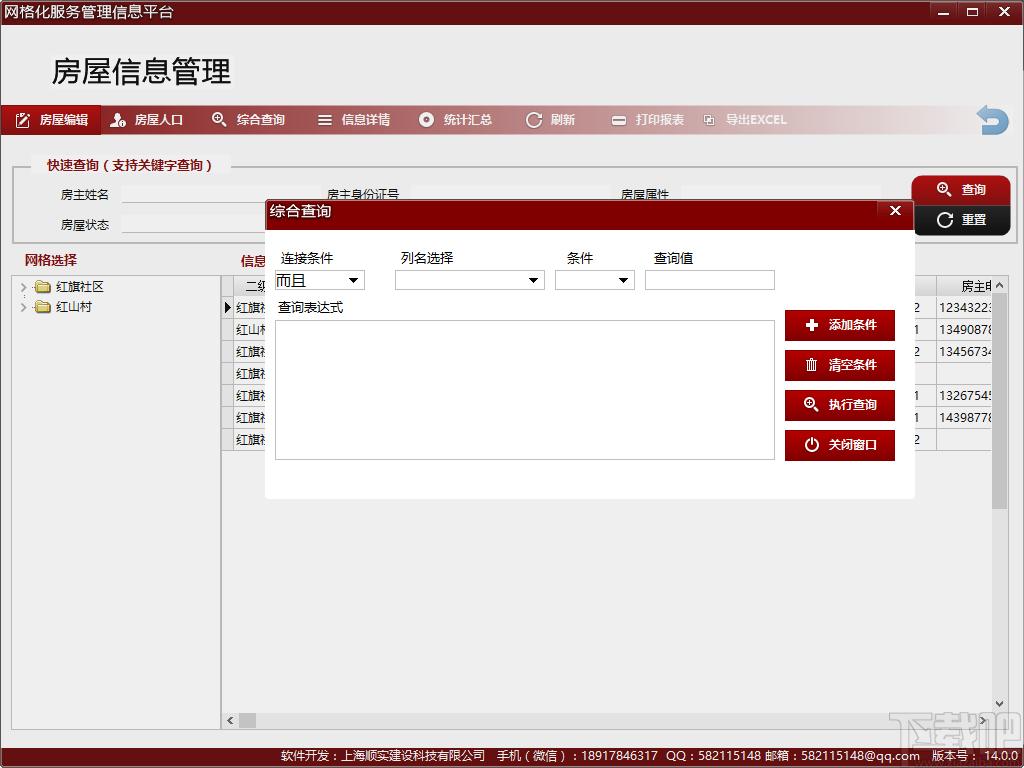Expand the 红旗社区 tree node
Image resolution: width=1024 pixels, height=768 pixels.
(24, 287)
